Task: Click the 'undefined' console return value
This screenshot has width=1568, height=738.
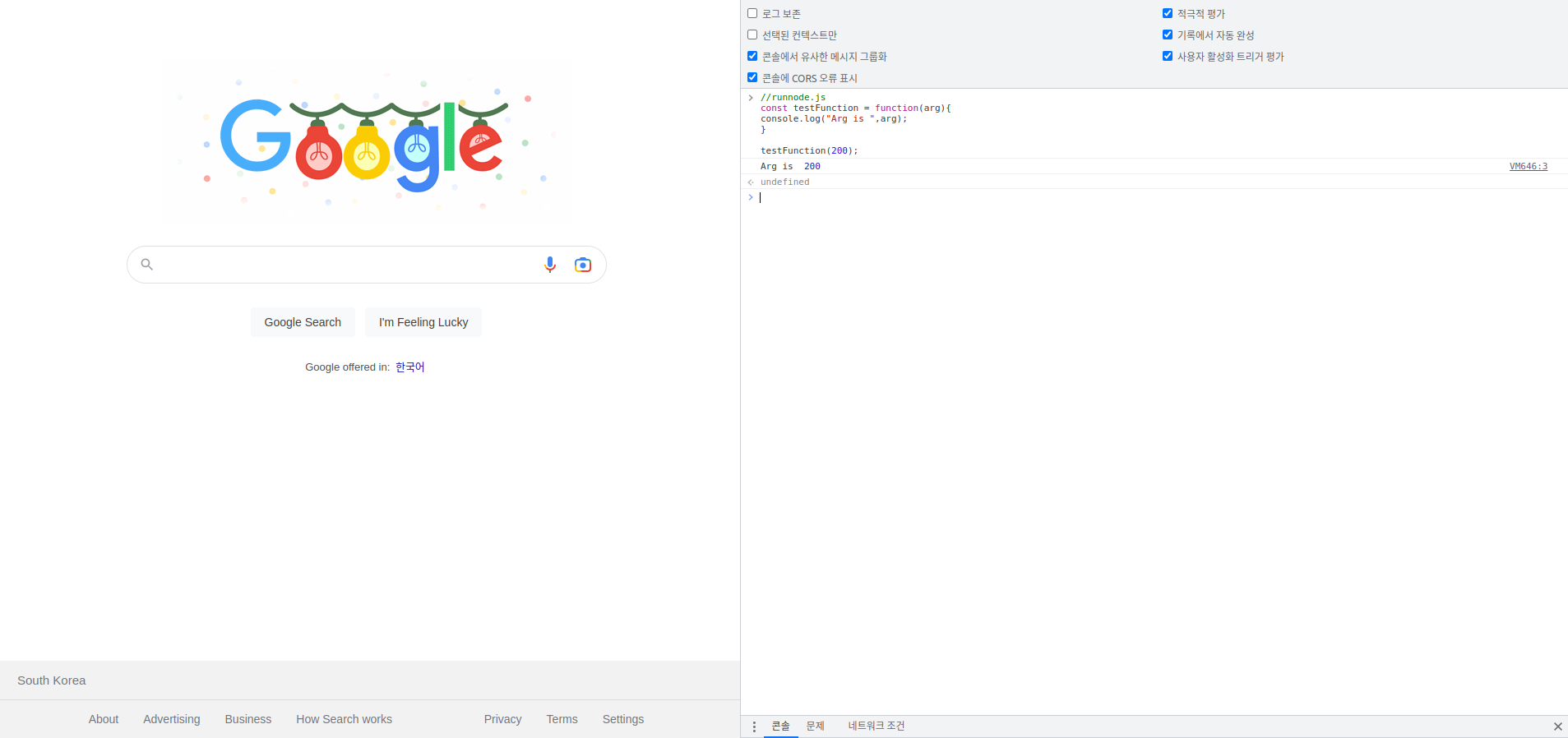Action: point(785,182)
